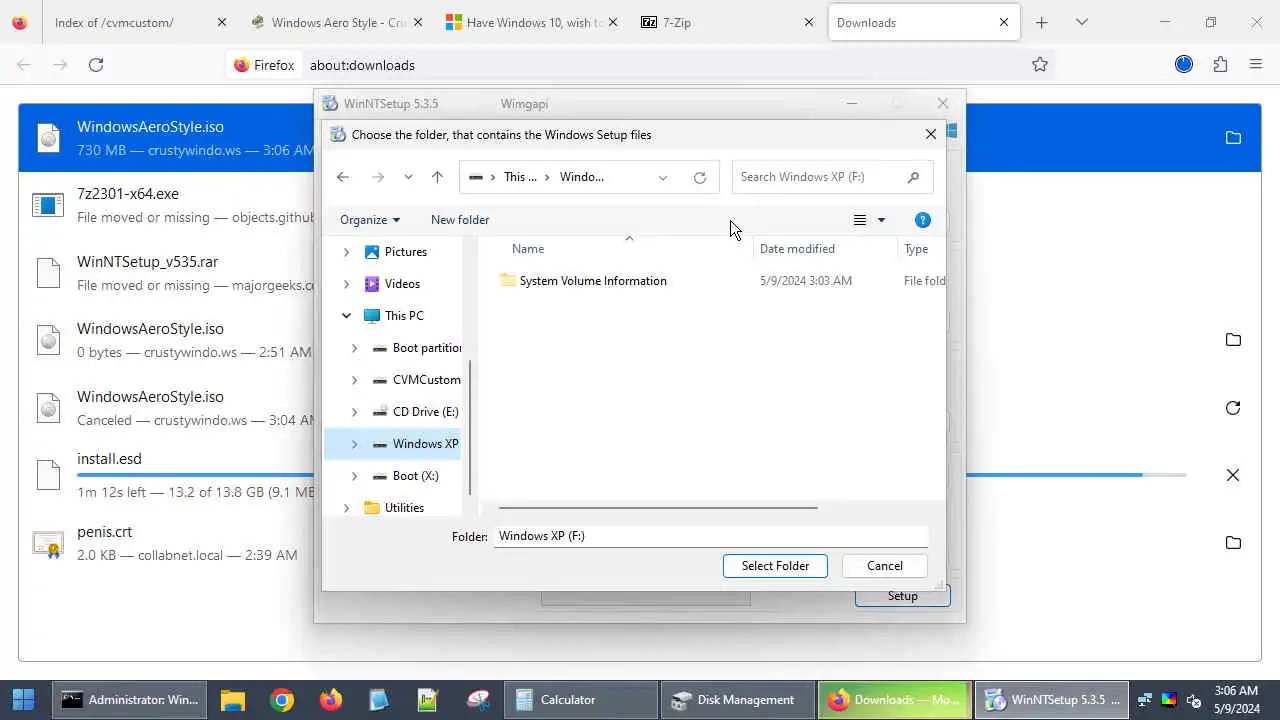
Task: Switch to 7-Zip browser tab
Action: point(728,22)
